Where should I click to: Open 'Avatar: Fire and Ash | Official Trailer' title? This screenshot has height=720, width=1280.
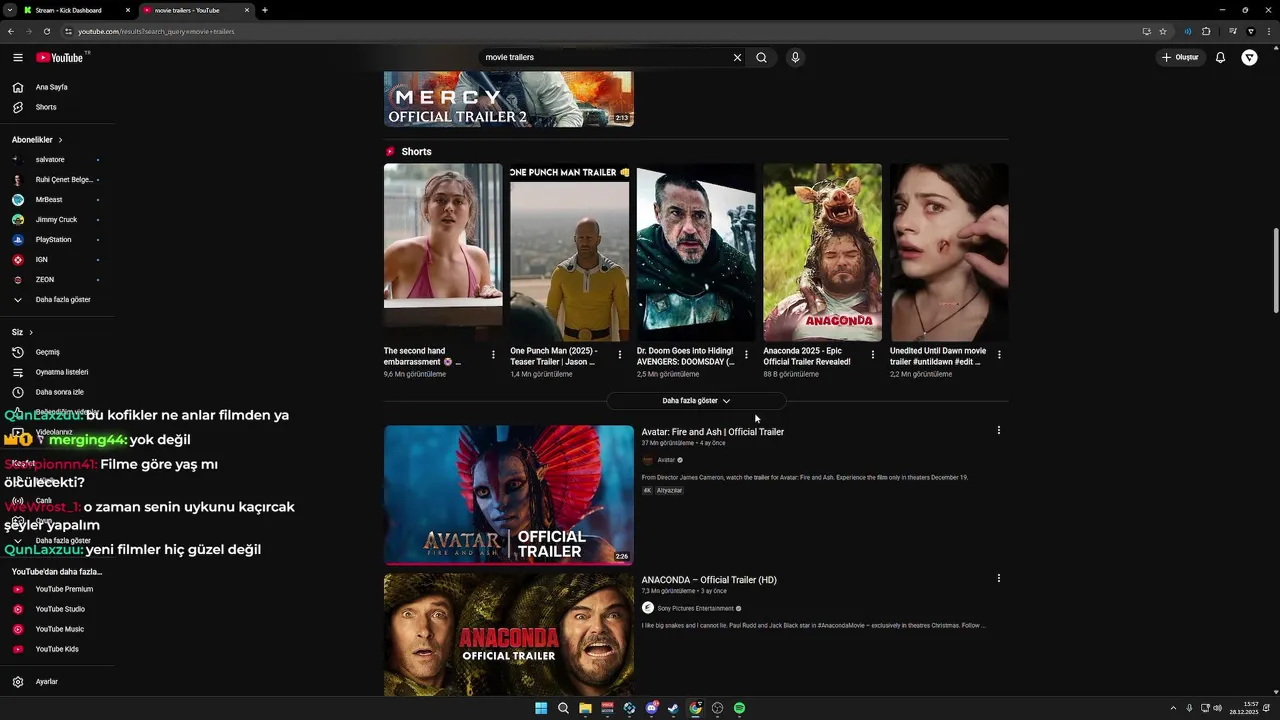[712, 432]
